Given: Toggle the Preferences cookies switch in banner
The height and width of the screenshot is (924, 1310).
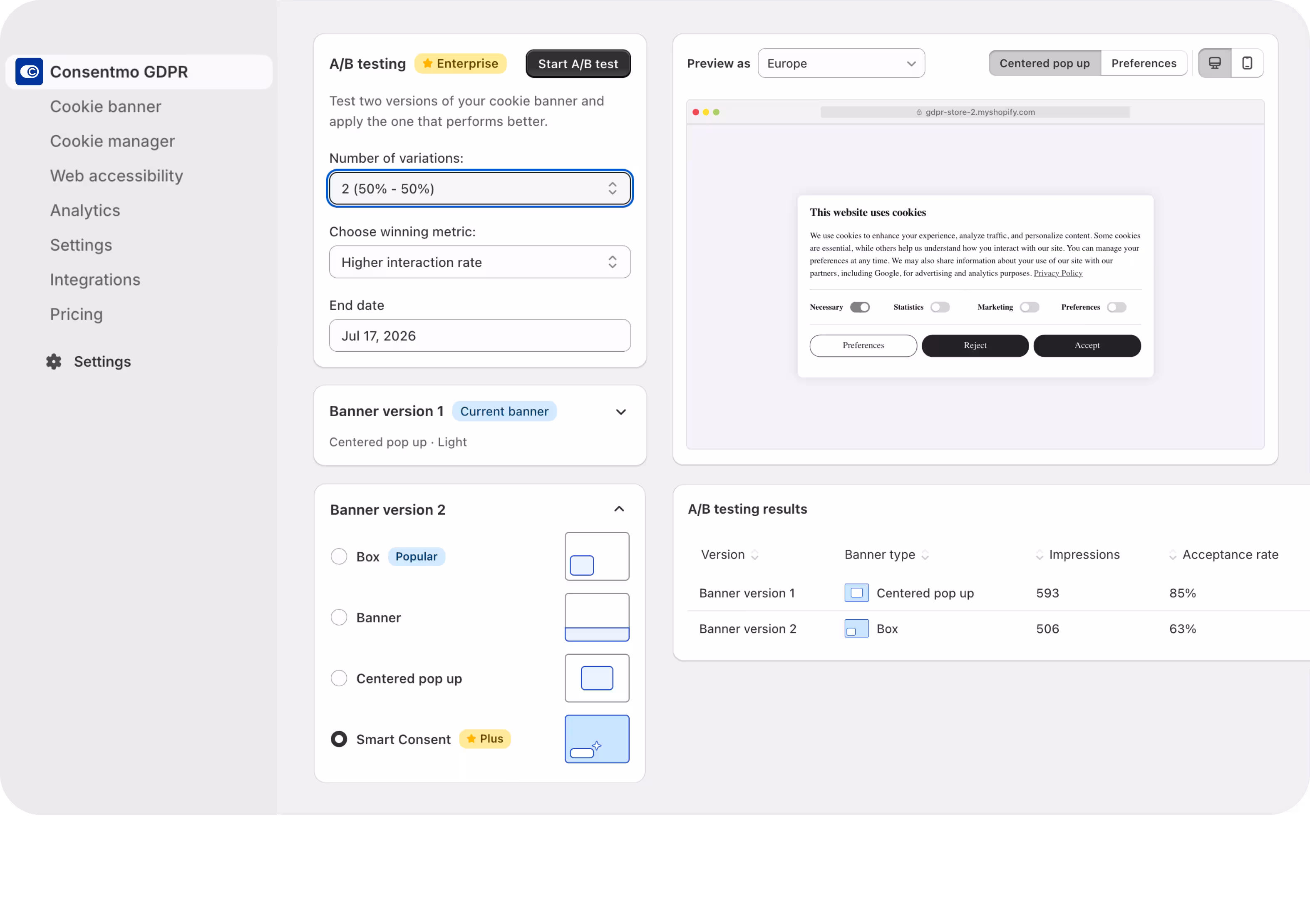Looking at the screenshot, I should tap(1116, 307).
